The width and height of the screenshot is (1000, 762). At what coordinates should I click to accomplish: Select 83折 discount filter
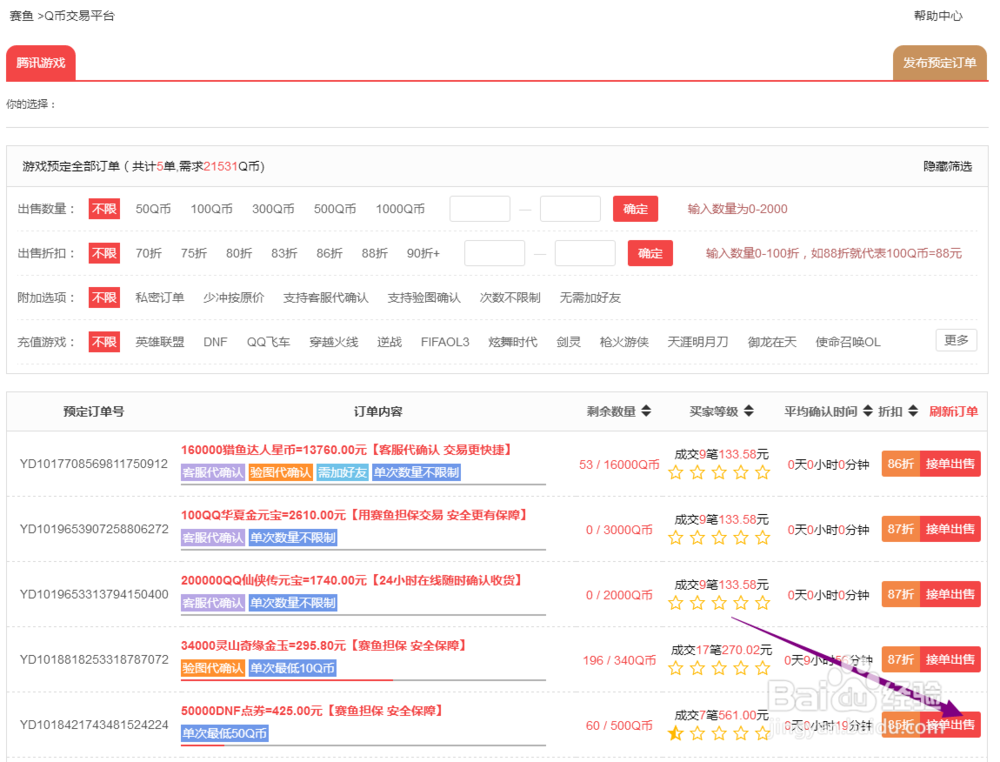(284, 253)
